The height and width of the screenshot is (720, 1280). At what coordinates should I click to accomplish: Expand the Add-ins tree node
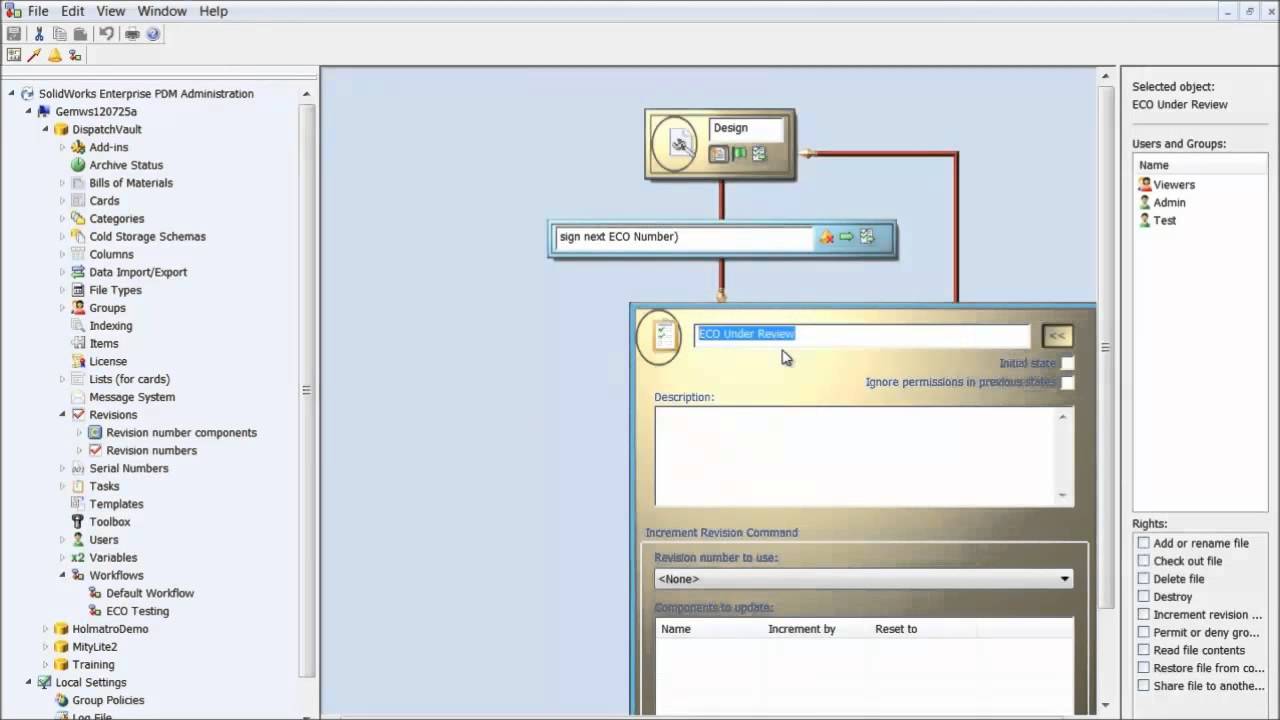(62, 147)
